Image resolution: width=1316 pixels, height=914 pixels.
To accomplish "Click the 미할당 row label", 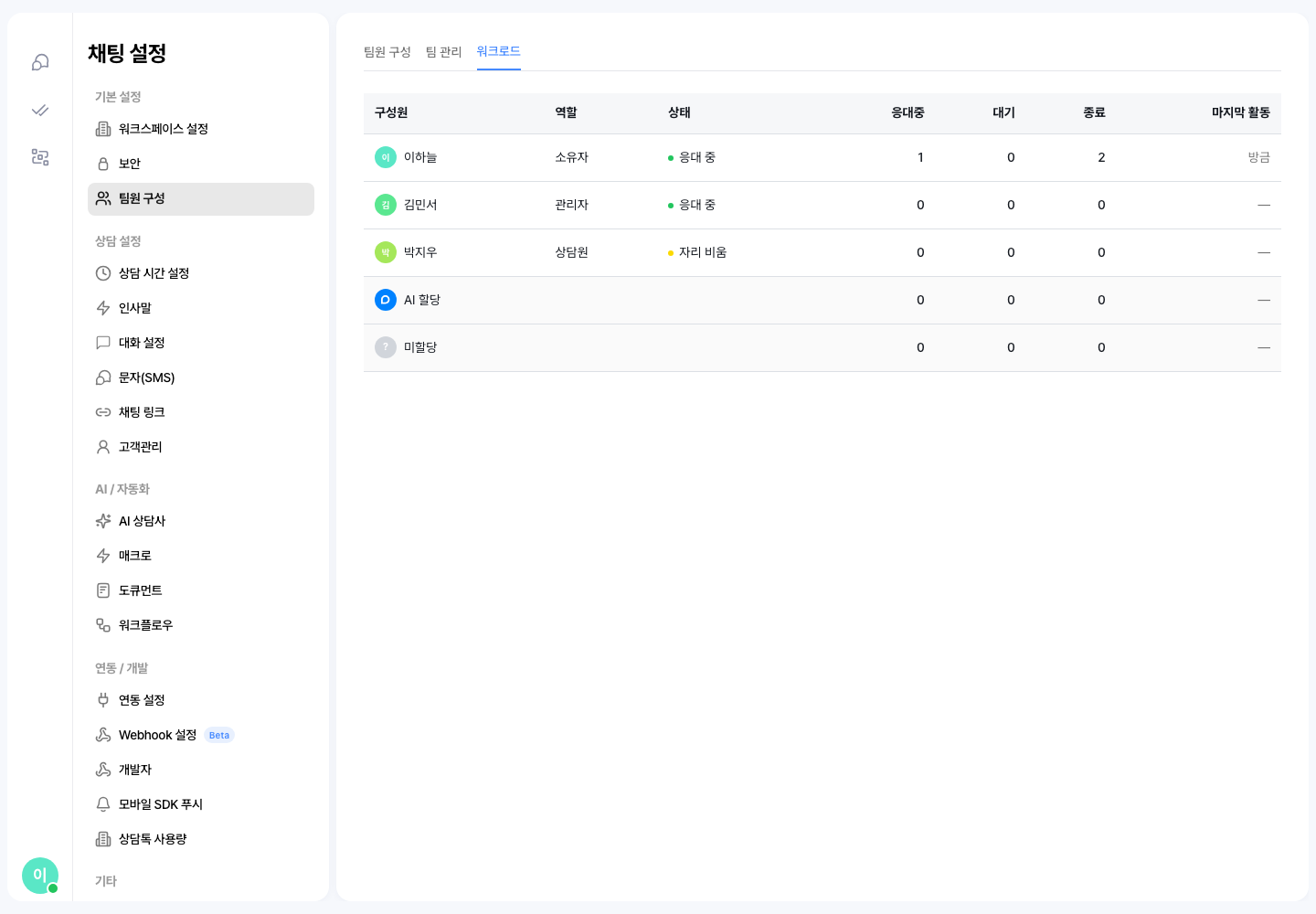I will tap(420, 347).
